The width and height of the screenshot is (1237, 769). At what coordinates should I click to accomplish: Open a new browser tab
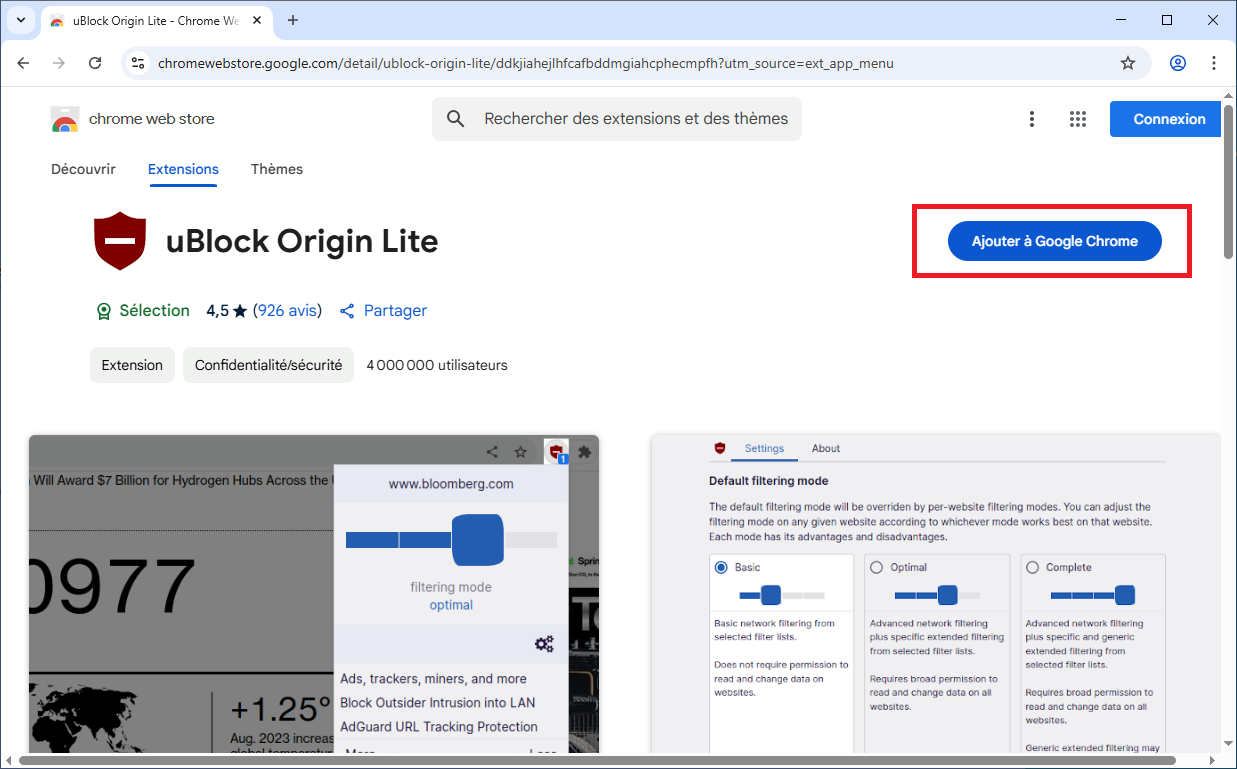point(293,20)
